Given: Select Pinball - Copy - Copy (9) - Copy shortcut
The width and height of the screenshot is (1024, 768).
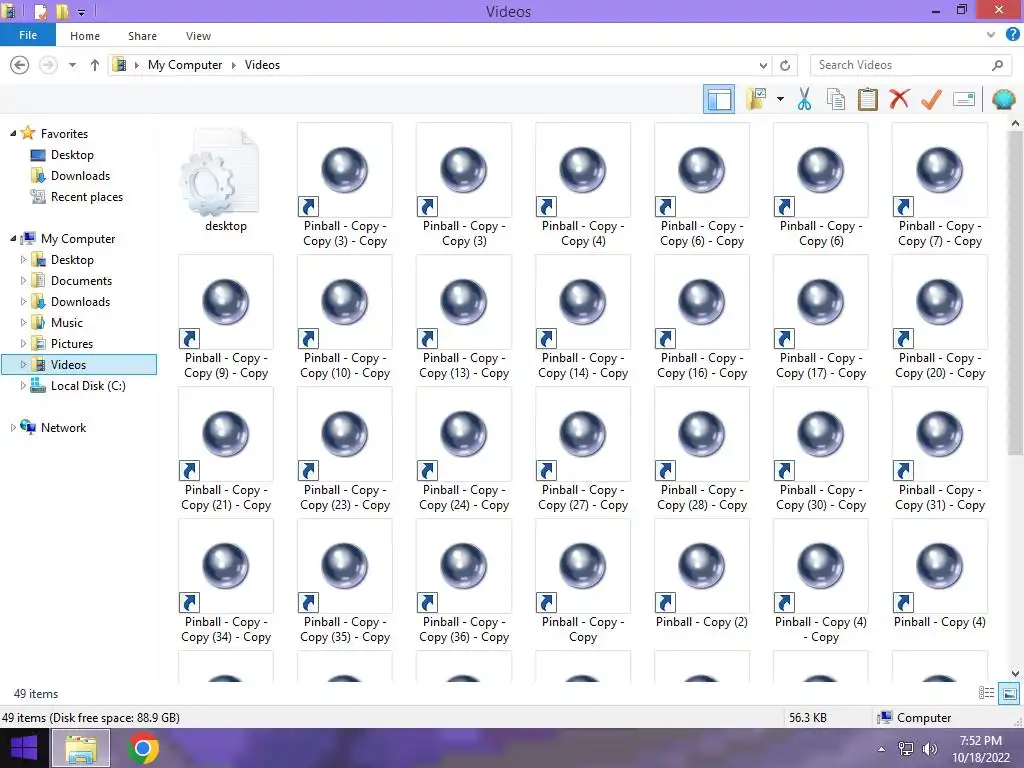Looking at the screenshot, I should coord(226,318).
